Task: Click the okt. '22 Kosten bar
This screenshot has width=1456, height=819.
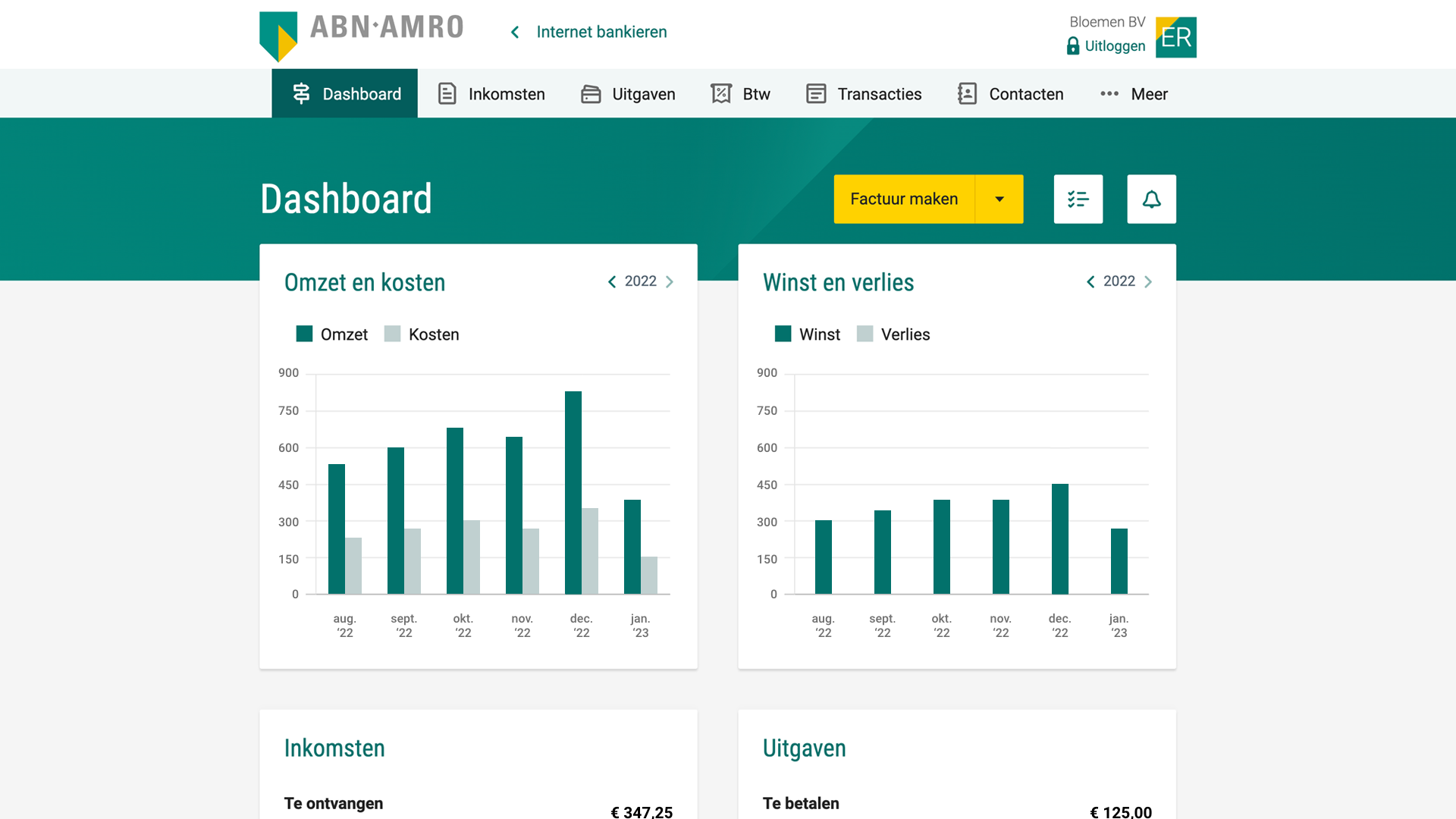Action: (472, 557)
